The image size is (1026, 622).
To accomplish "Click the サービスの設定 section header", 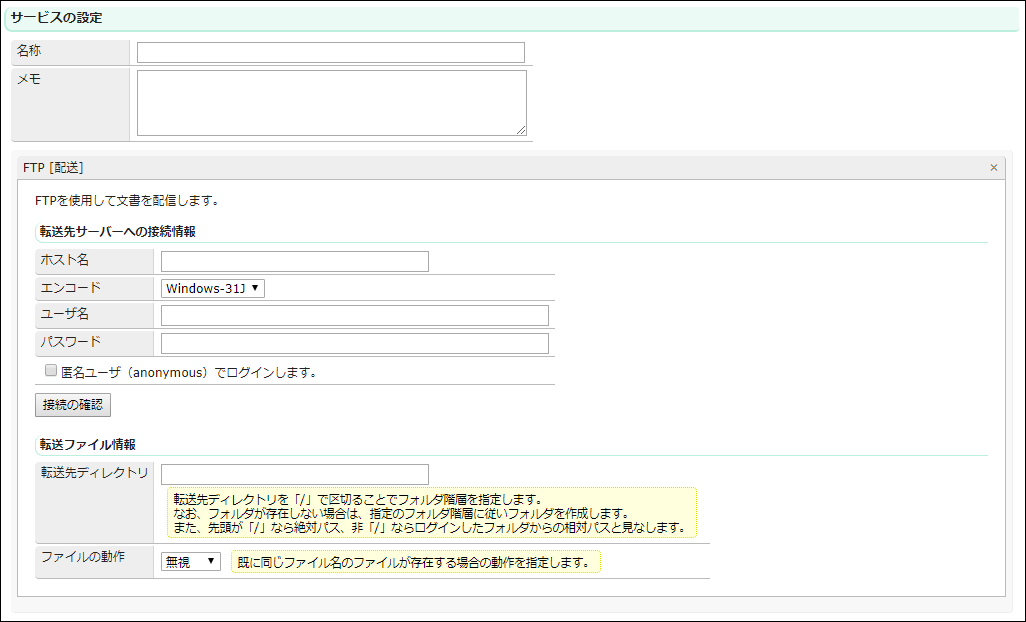I will pos(56,18).
